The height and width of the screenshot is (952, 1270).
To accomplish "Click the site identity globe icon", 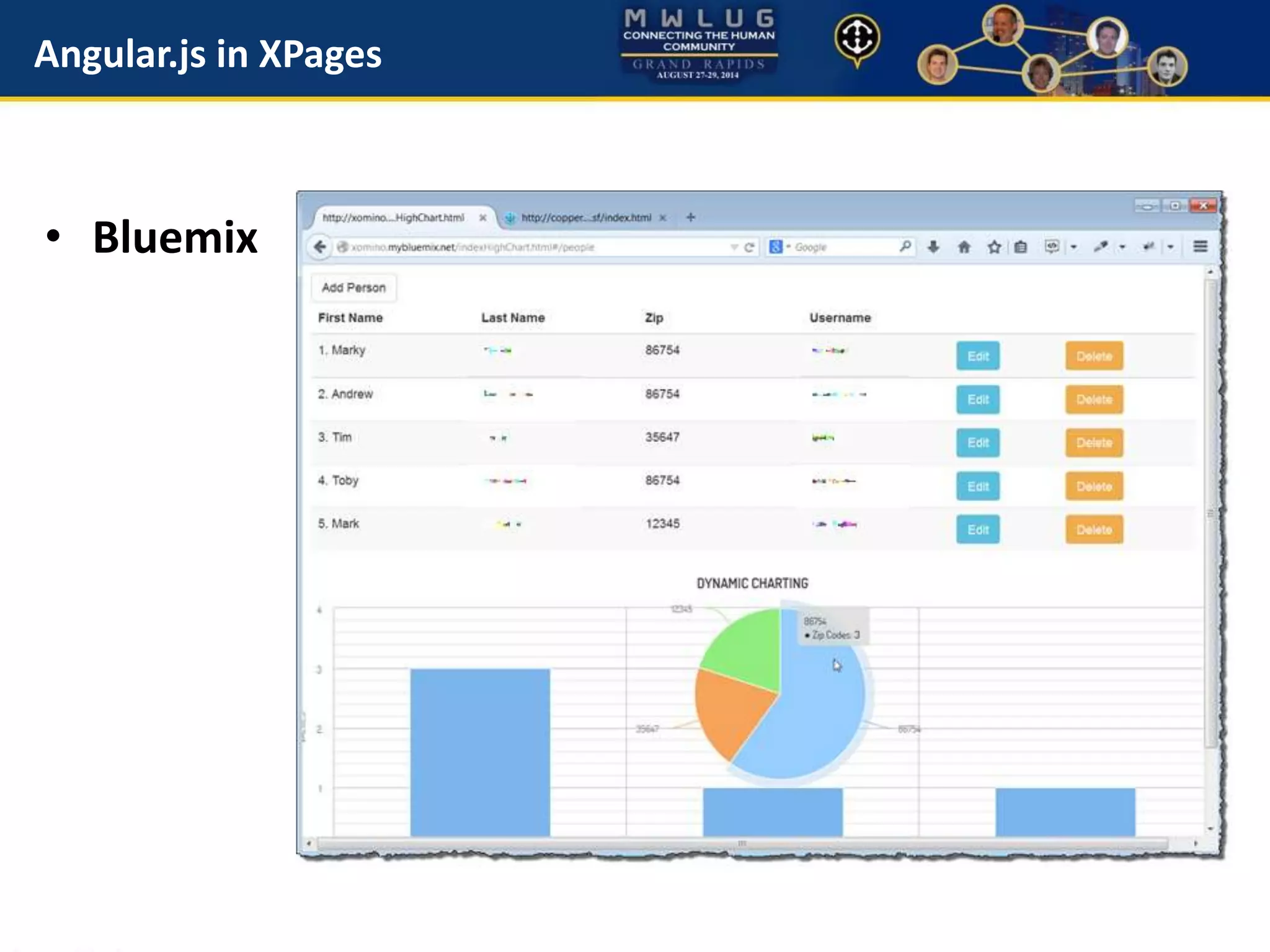I will tap(342, 247).
